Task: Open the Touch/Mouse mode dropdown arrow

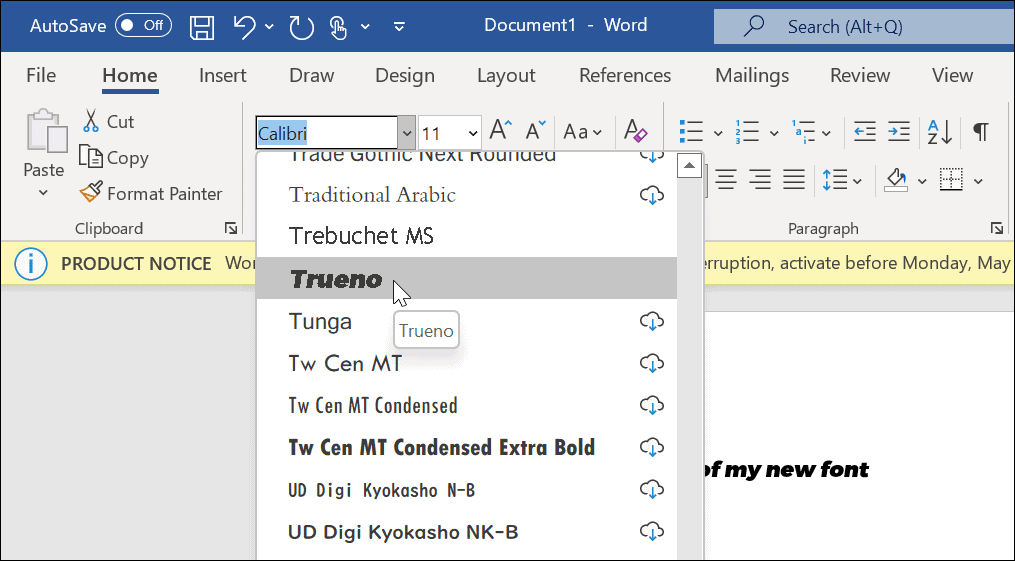Action: coord(365,27)
